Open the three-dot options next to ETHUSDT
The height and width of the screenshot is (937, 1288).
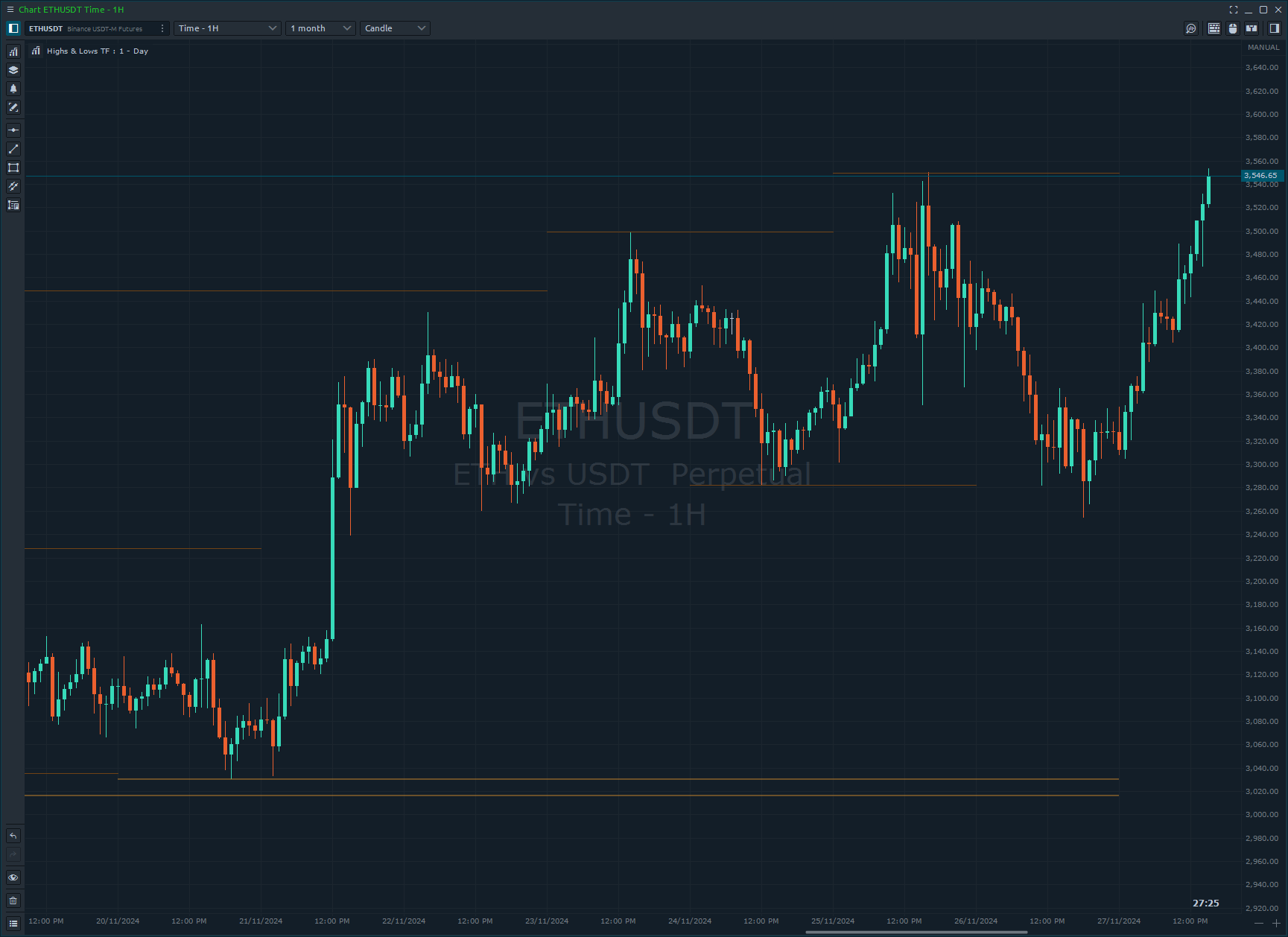point(162,28)
